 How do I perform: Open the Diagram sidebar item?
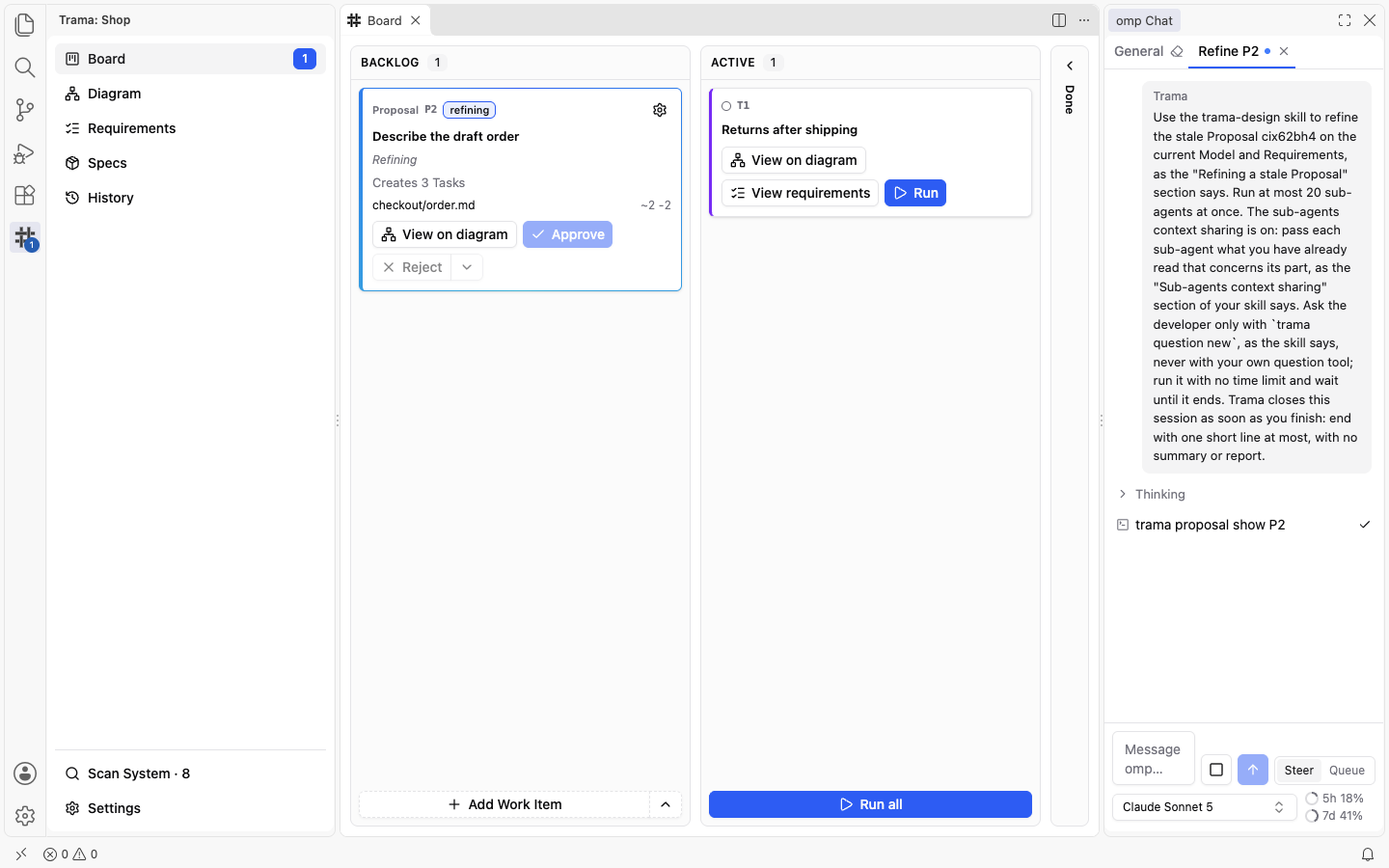[x=190, y=94]
